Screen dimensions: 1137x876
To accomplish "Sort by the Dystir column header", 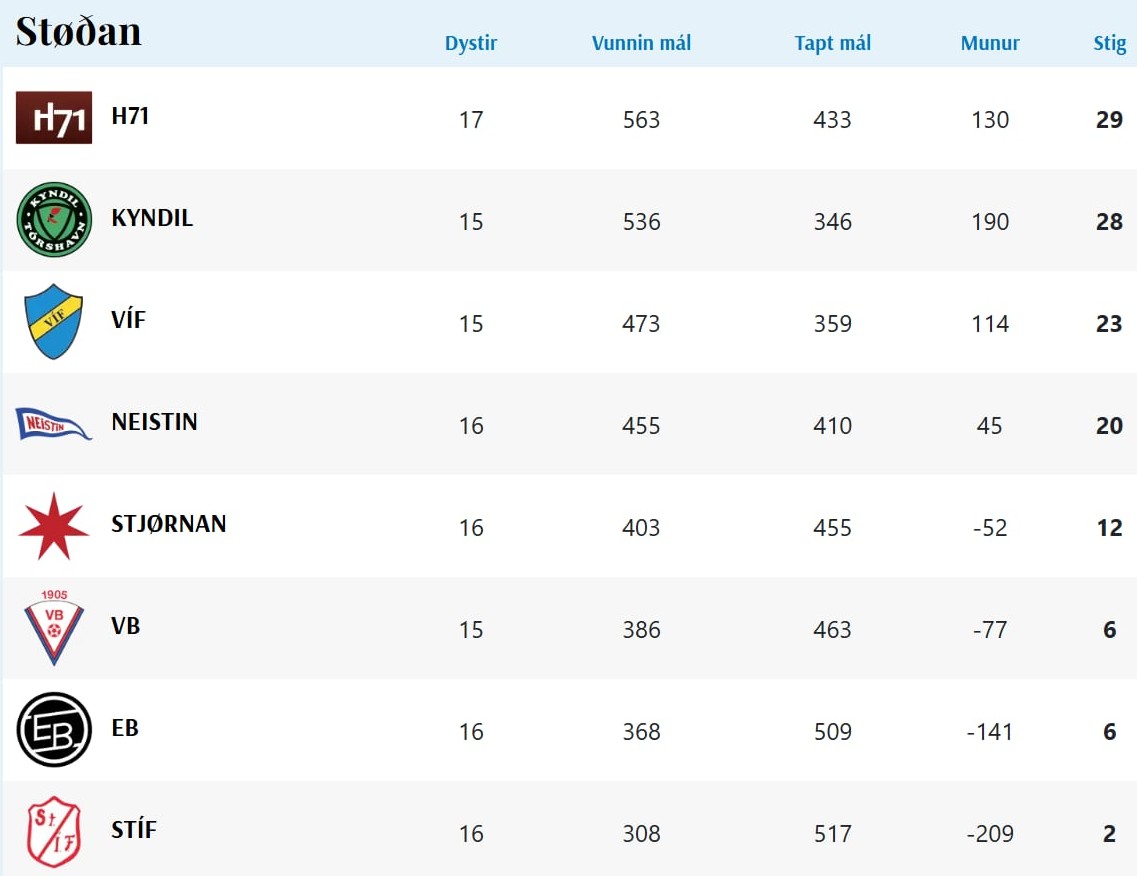I will (471, 43).
